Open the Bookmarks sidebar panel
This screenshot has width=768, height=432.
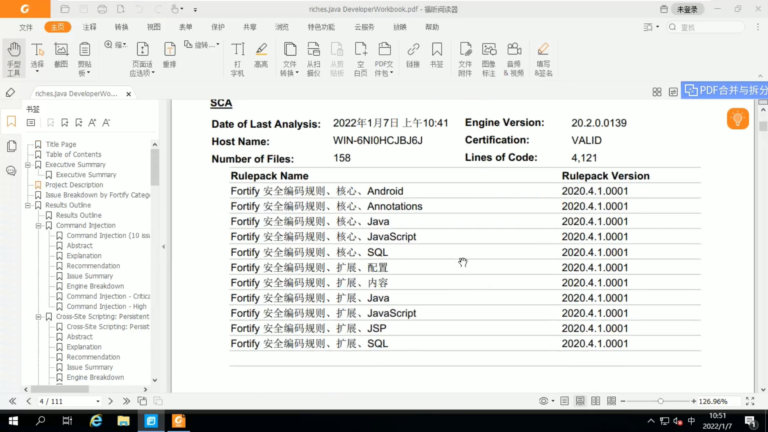tap(11, 121)
